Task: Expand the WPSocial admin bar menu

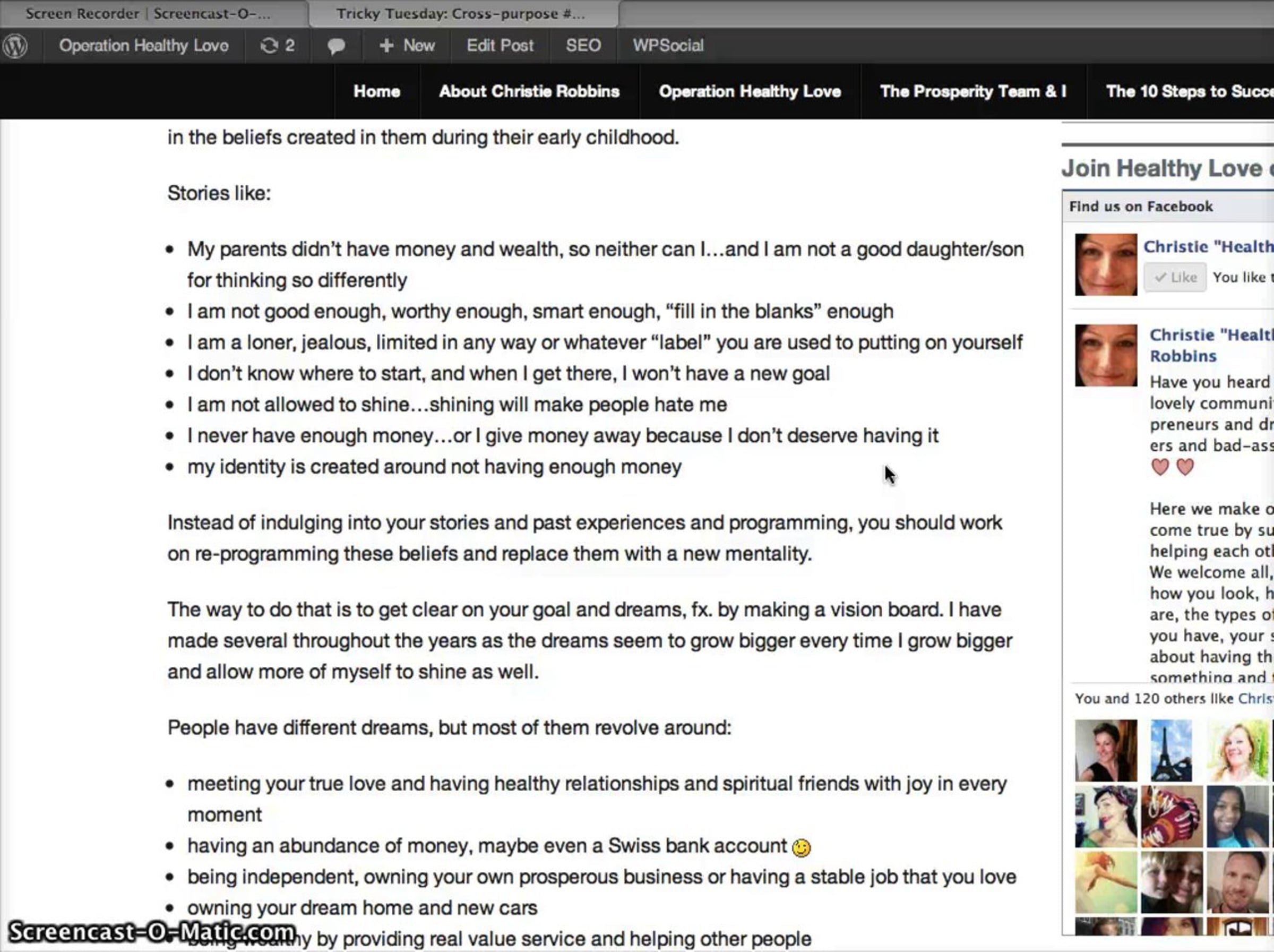Action: coord(668,46)
